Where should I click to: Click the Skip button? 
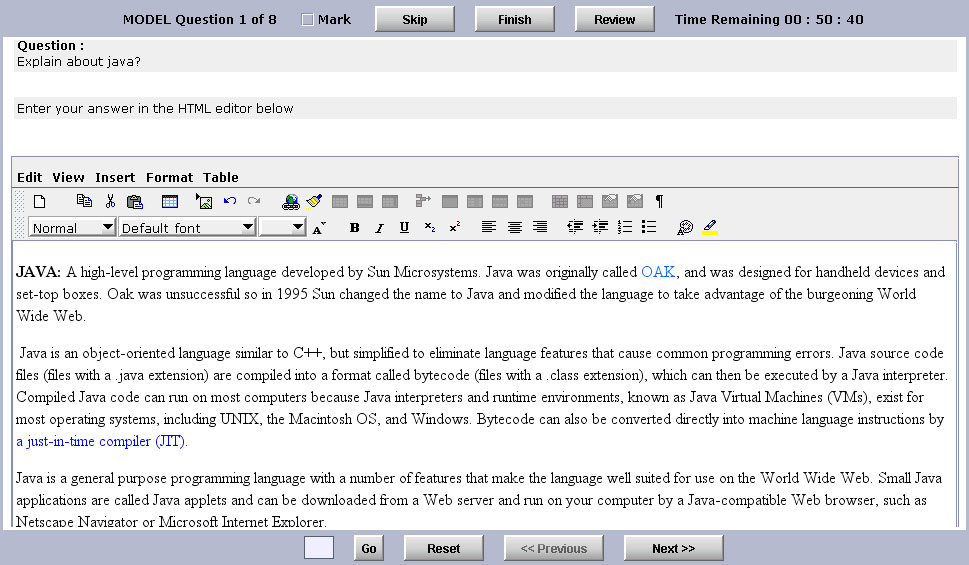pos(415,19)
